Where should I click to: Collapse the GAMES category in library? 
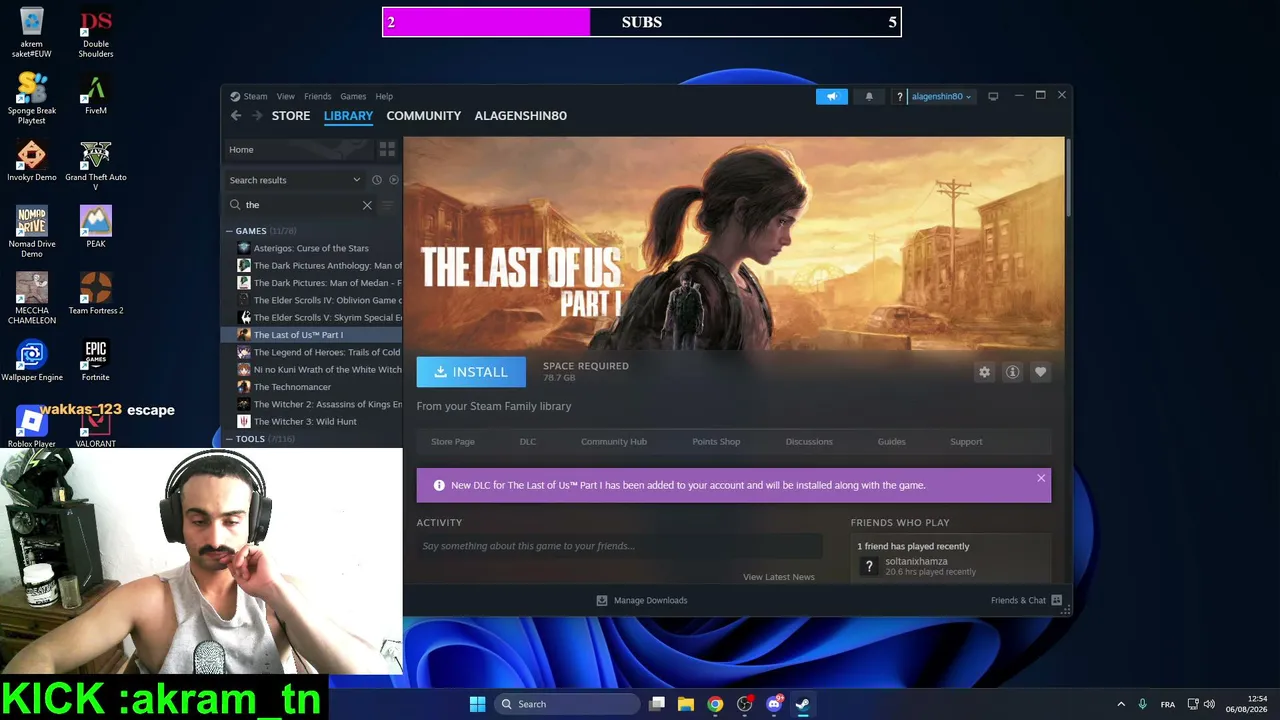click(229, 231)
